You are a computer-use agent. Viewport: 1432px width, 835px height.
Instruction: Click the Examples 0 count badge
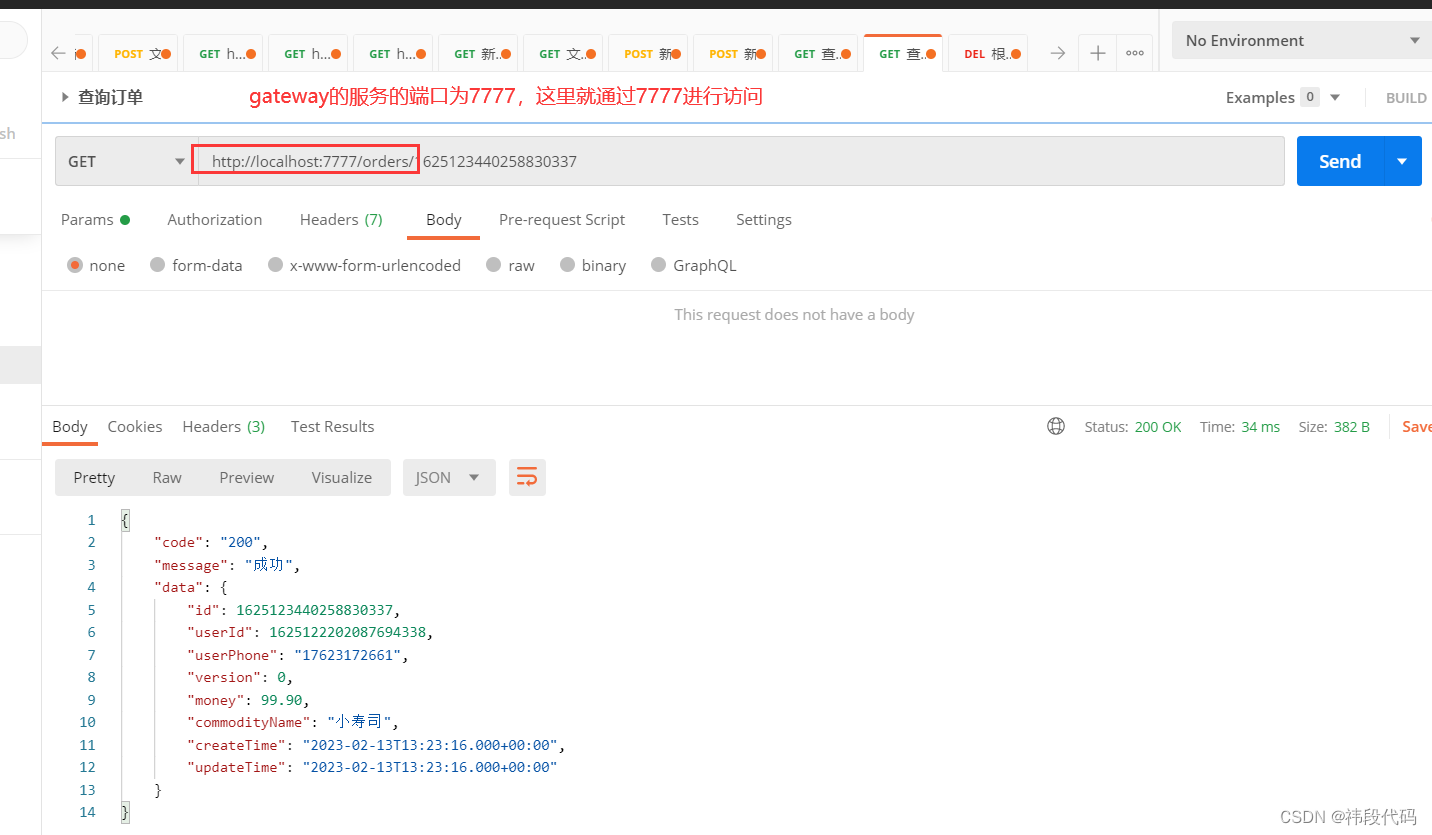1309,97
